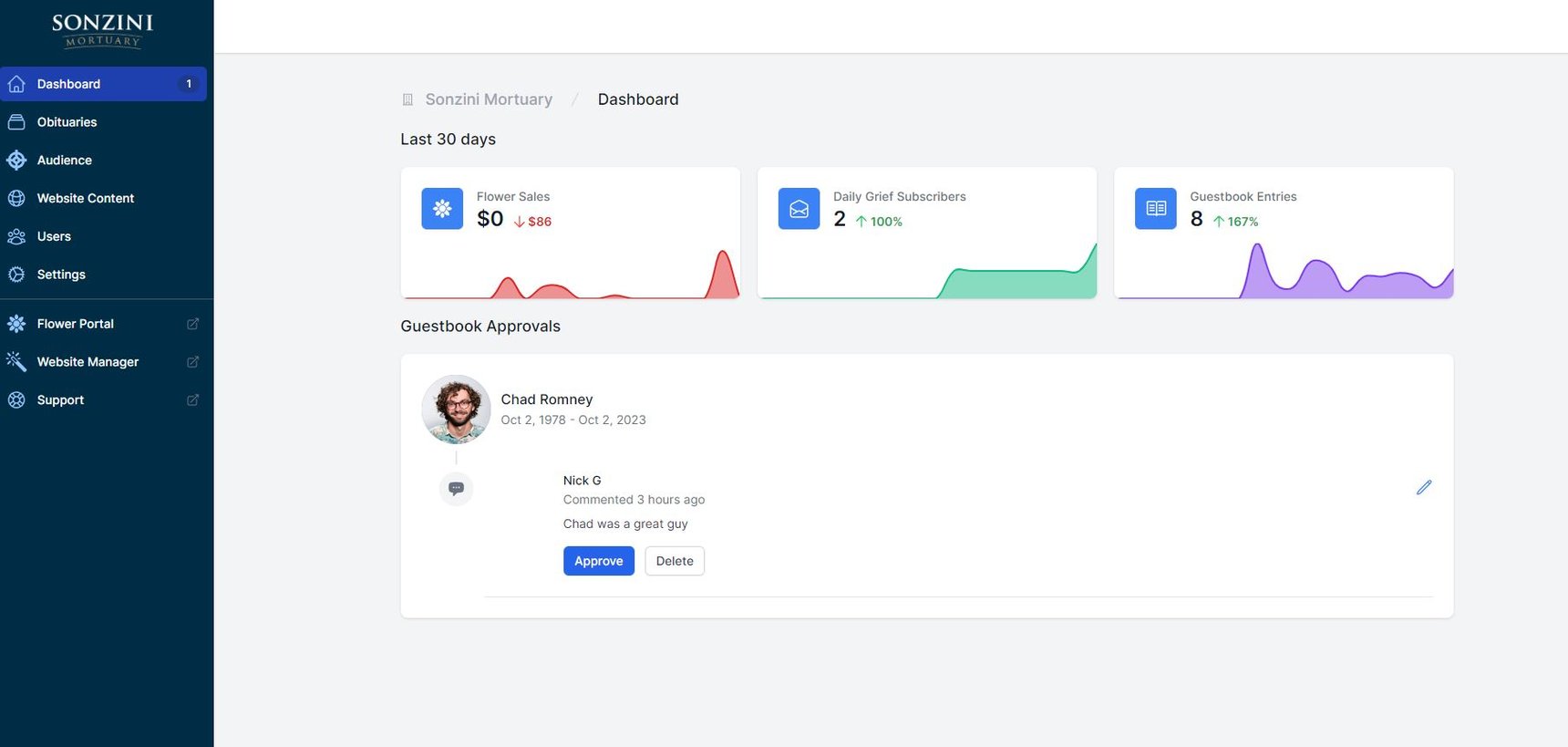1568x747 pixels.
Task: Open Support external link icon
Action: (x=192, y=400)
